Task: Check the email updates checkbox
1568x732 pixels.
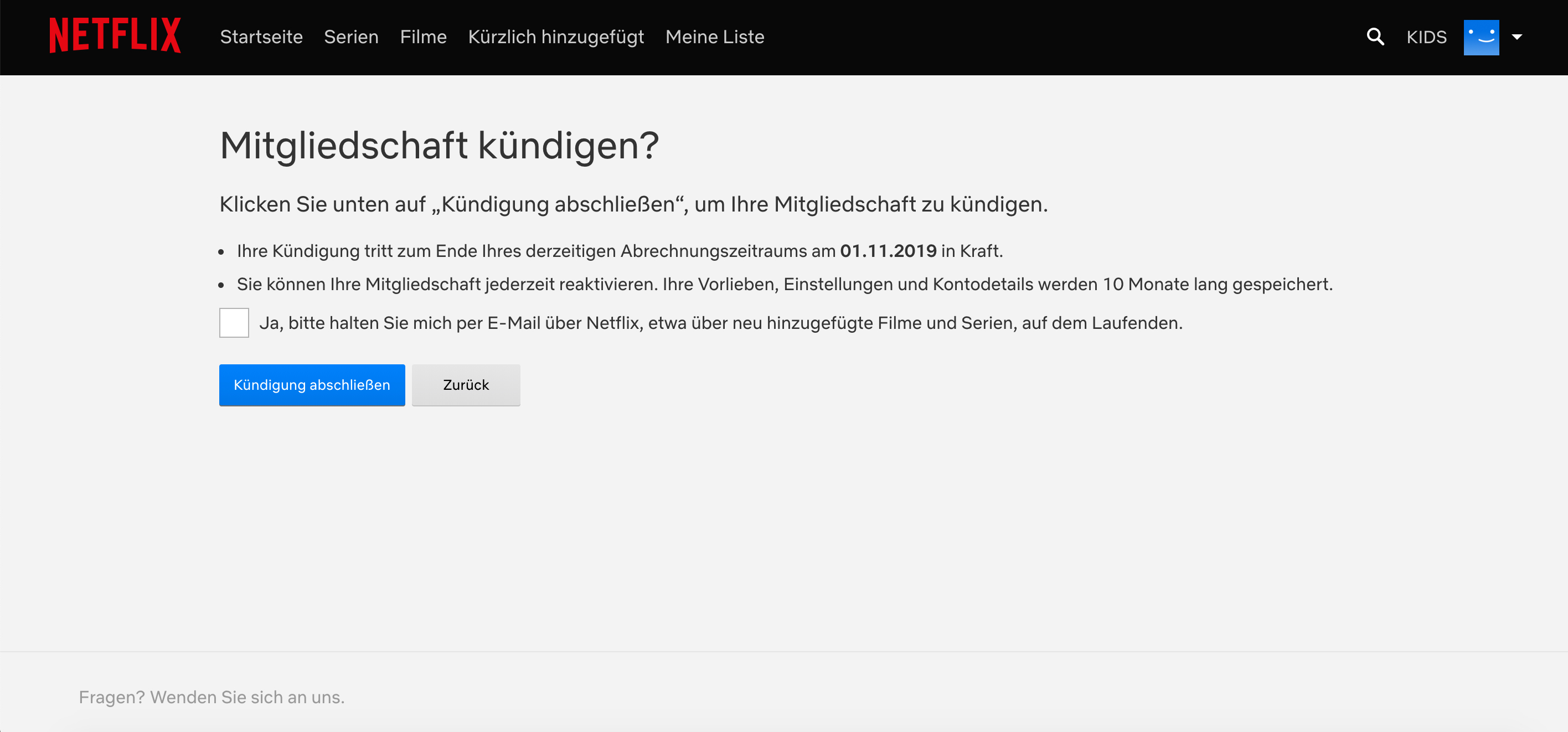Action: (234, 323)
